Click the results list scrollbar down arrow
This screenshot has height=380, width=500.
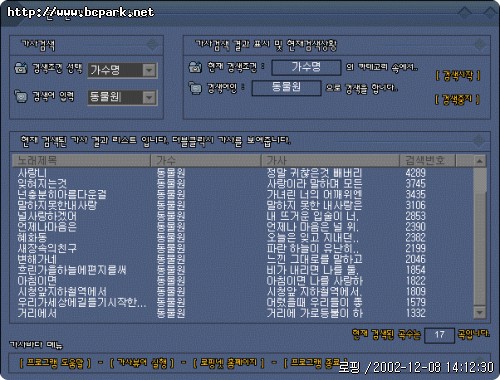coord(480,312)
